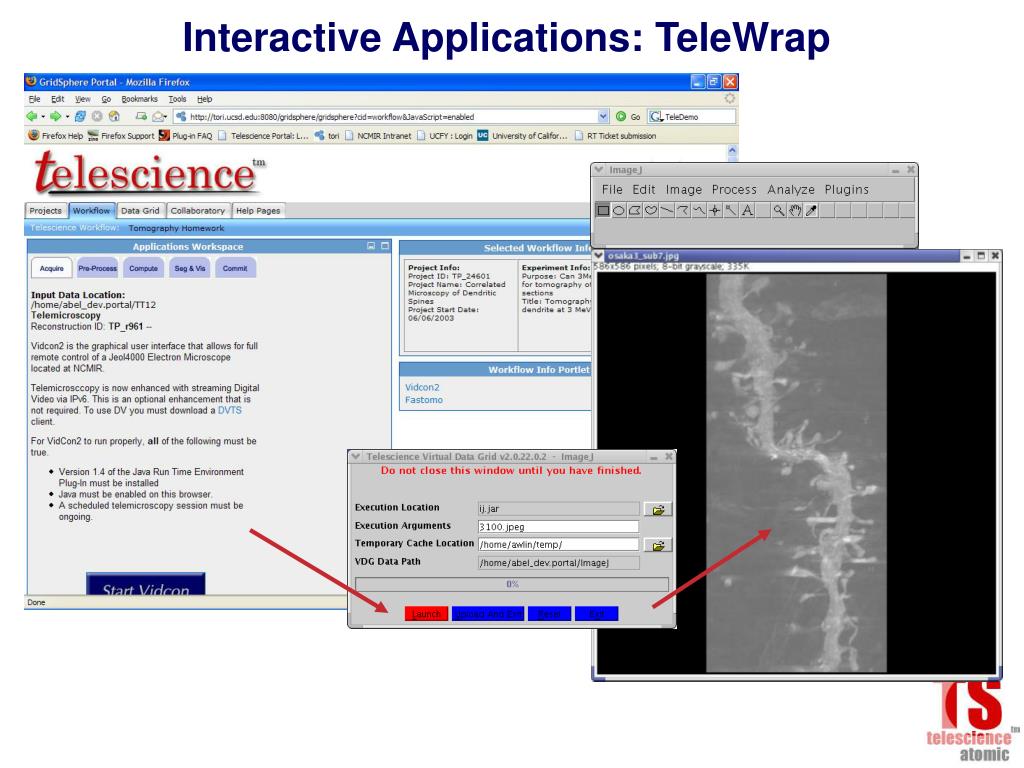Click the TeleDemo search box

[692, 116]
